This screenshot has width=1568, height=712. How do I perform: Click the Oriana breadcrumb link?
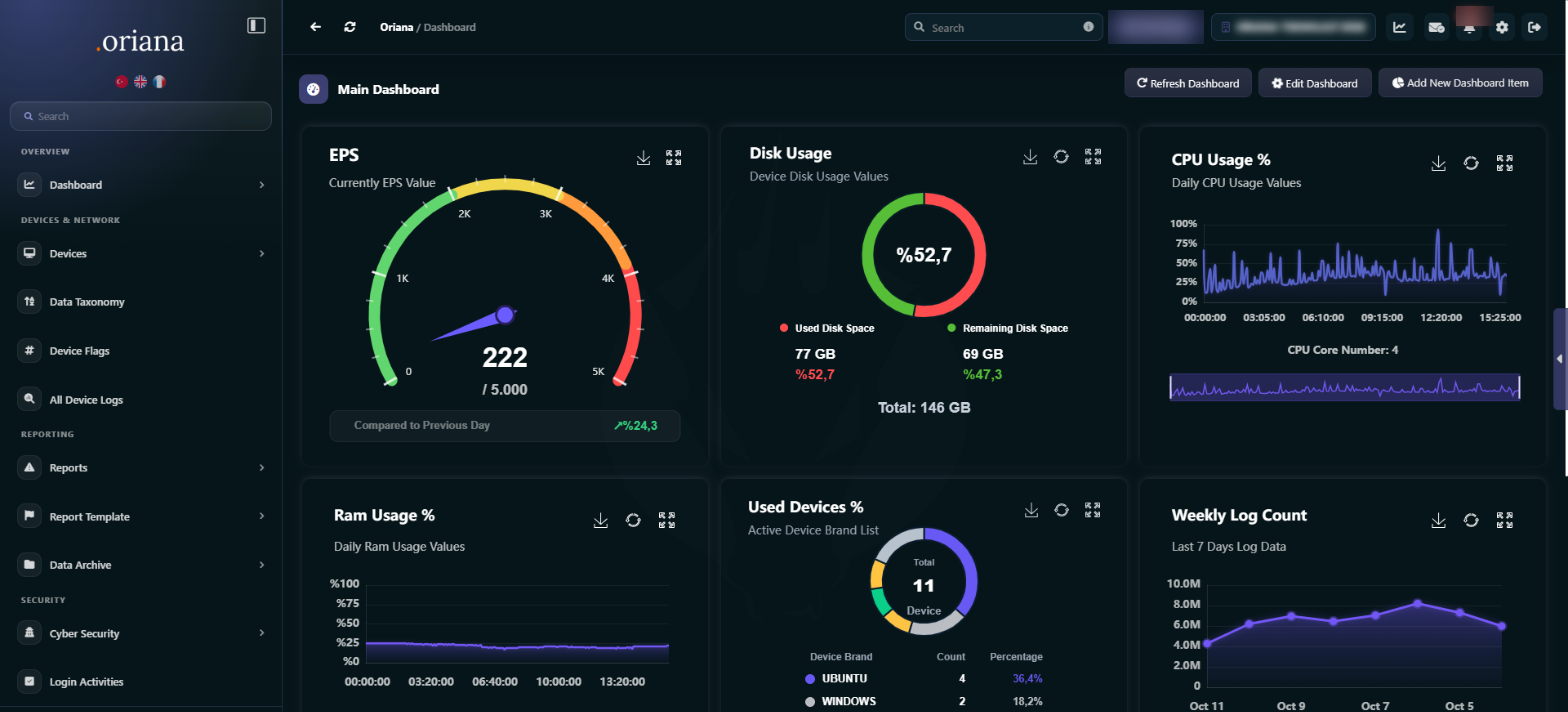pos(396,27)
